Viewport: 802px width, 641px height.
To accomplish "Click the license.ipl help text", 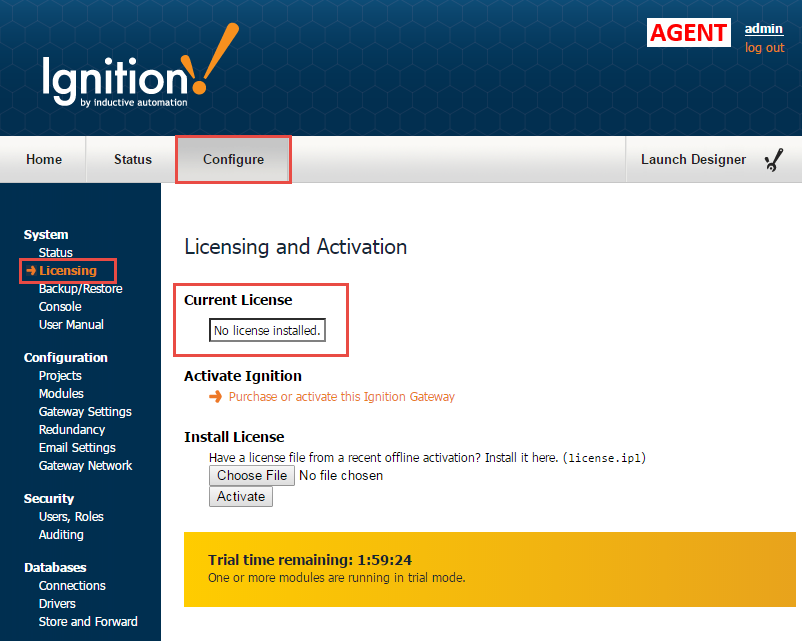I will tap(427, 458).
